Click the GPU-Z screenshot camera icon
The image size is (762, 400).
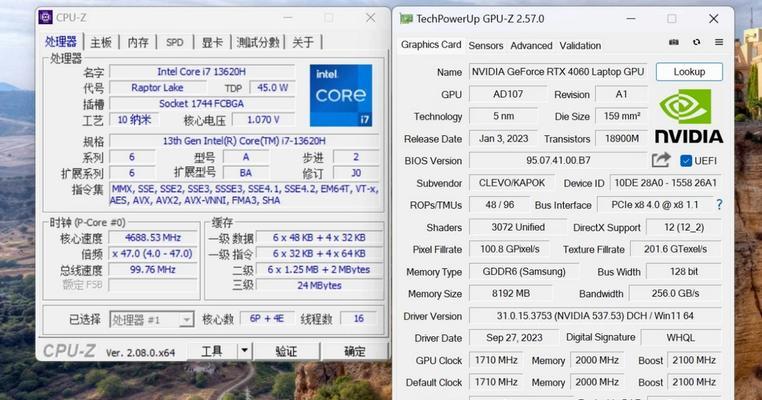tap(674, 42)
